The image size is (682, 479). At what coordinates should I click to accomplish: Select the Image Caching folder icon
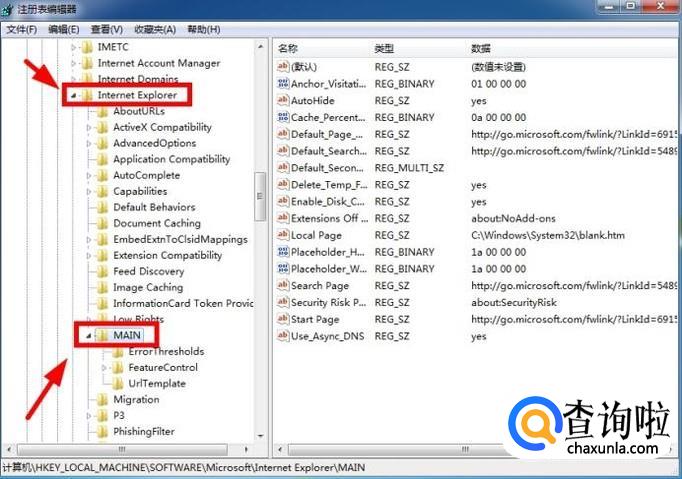coord(103,288)
